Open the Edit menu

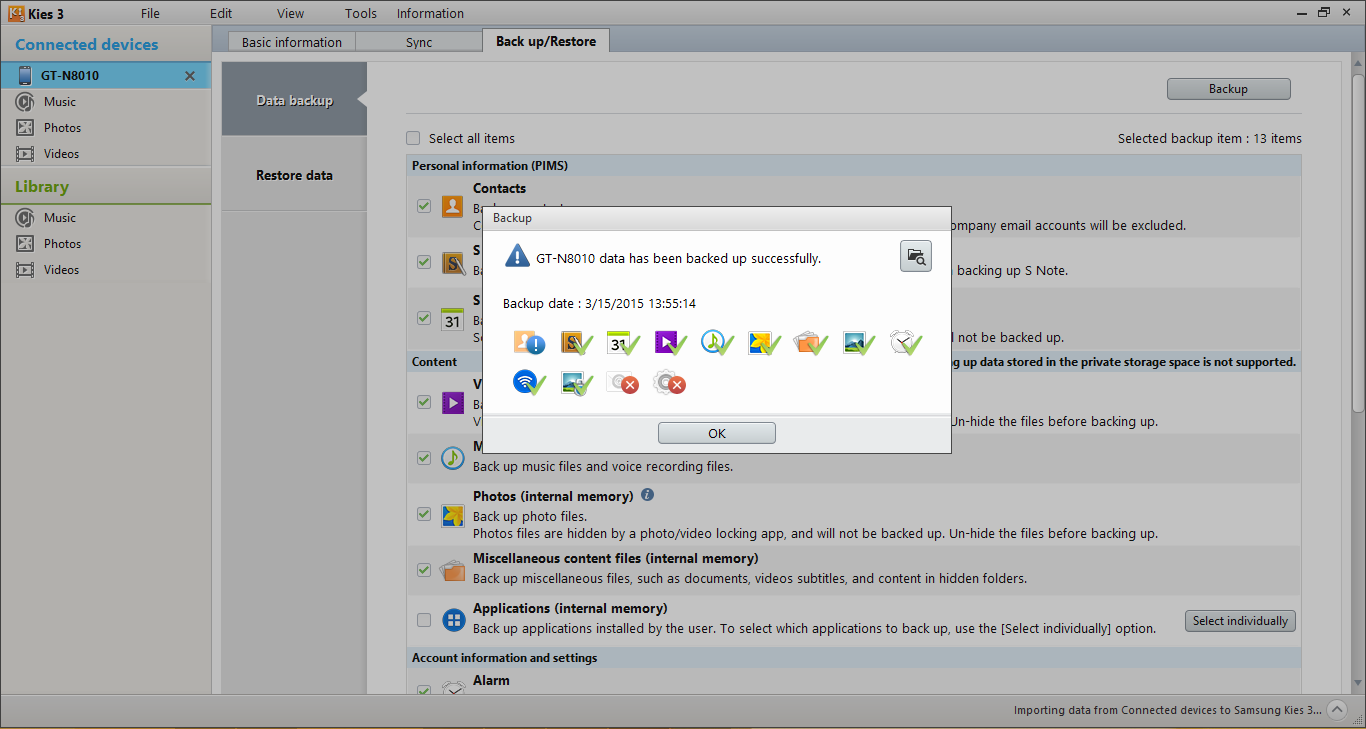click(x=221, y=13)
